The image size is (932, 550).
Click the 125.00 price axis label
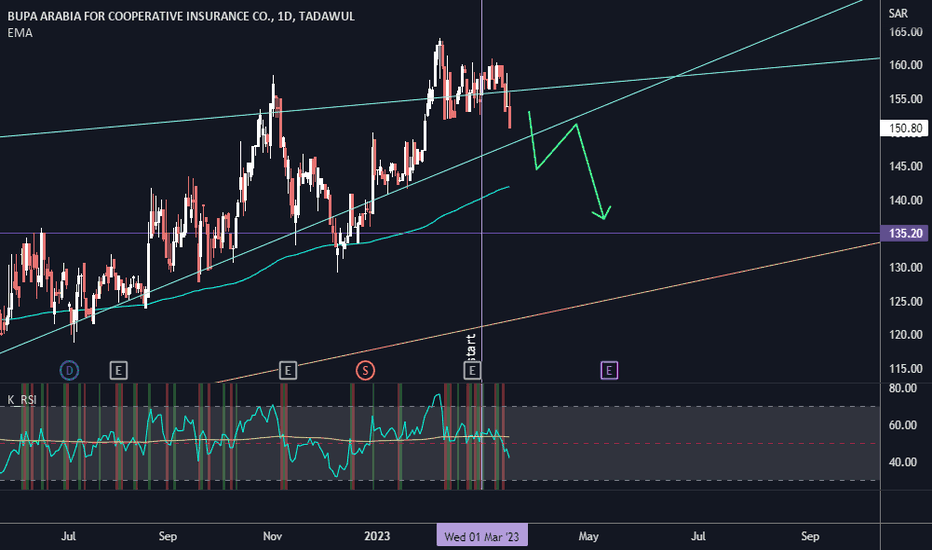(x=906, y=301)
